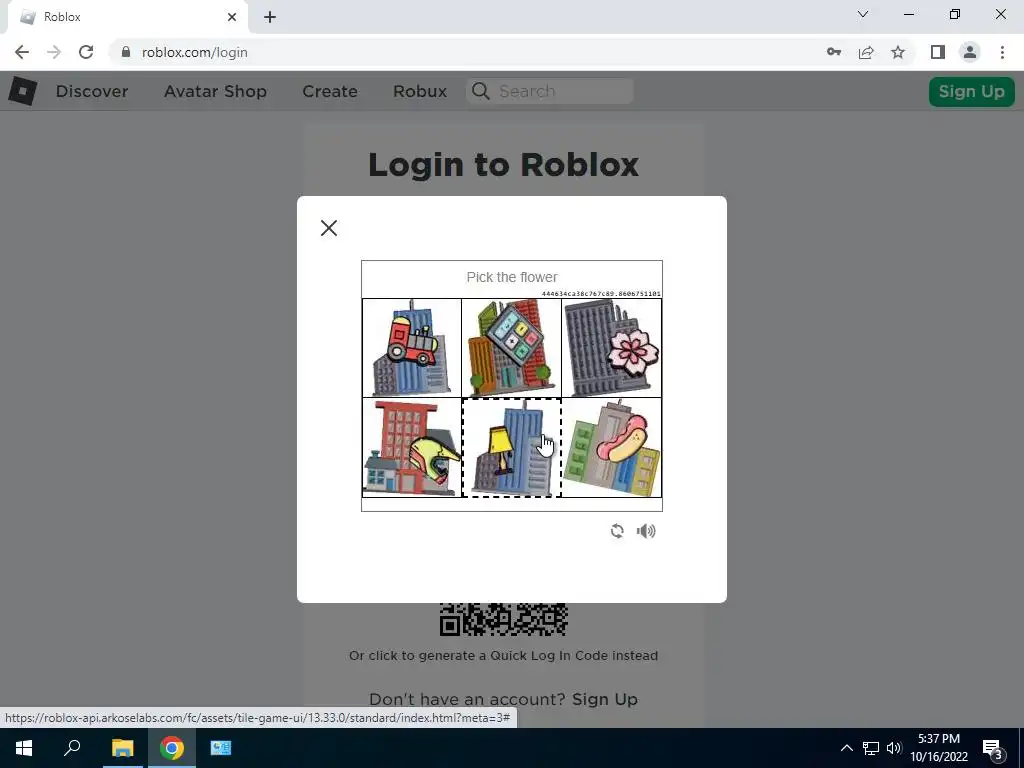
Task: Select the tile with the hot dog
Action: pyautogui.click(x=611, y=448)
